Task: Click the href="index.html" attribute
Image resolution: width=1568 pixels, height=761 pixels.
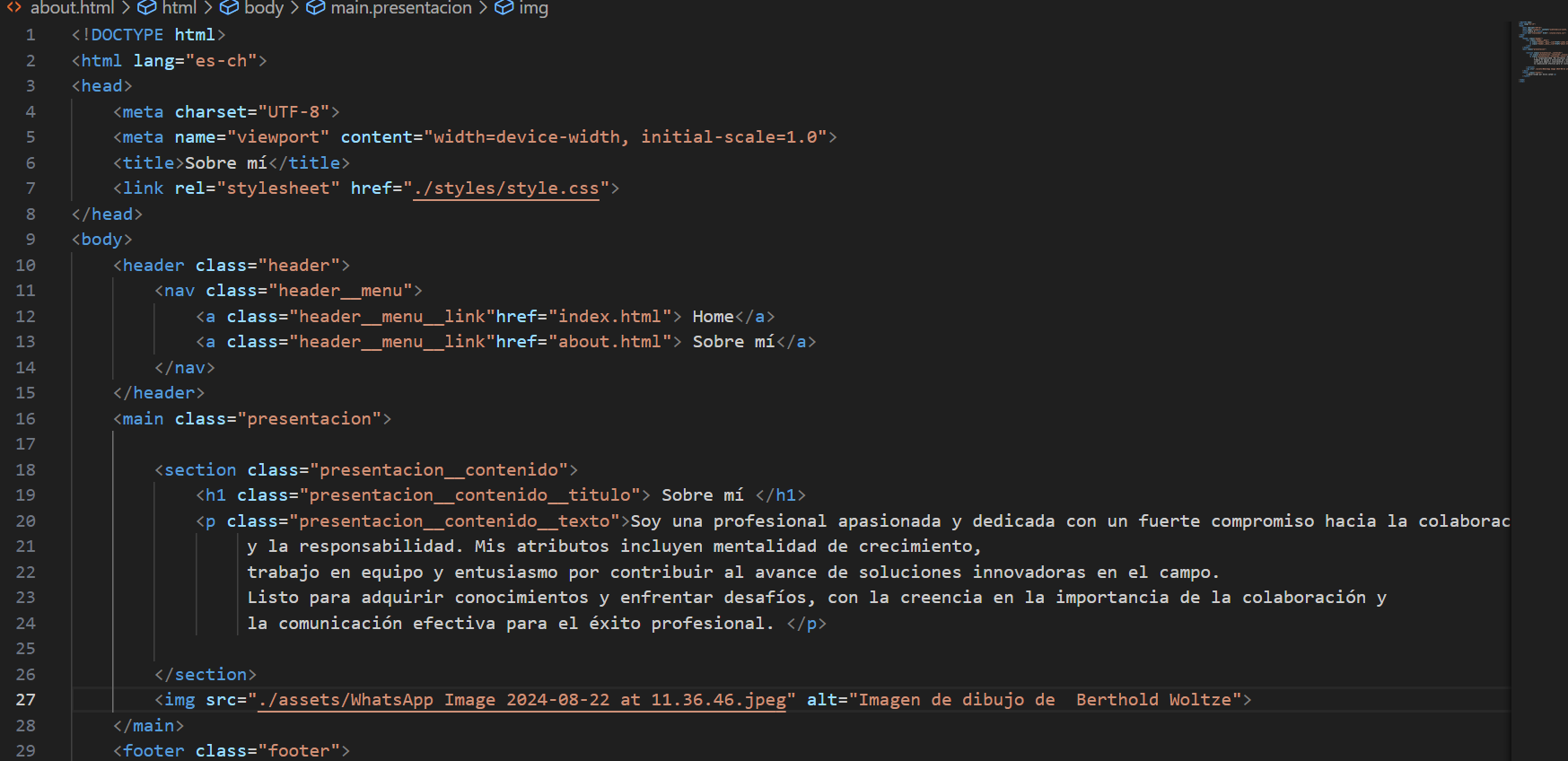Action: 583,317
